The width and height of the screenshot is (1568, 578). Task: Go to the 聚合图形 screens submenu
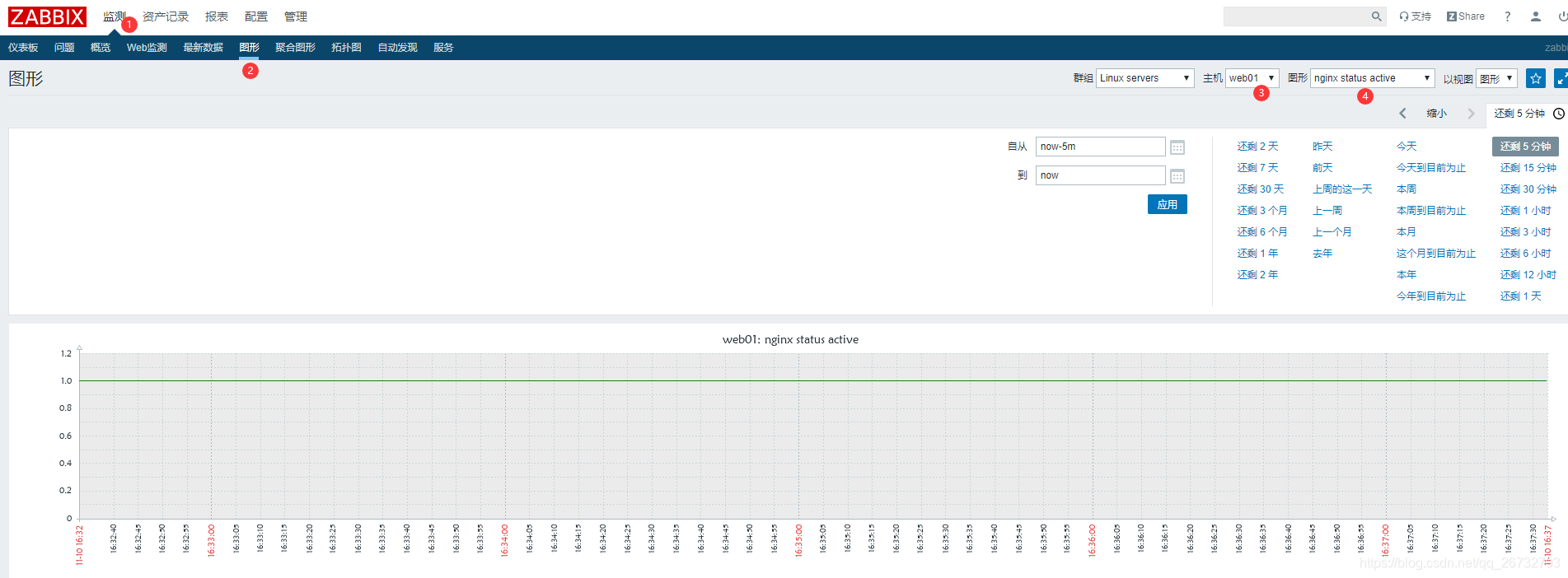[x=295, y=48]
